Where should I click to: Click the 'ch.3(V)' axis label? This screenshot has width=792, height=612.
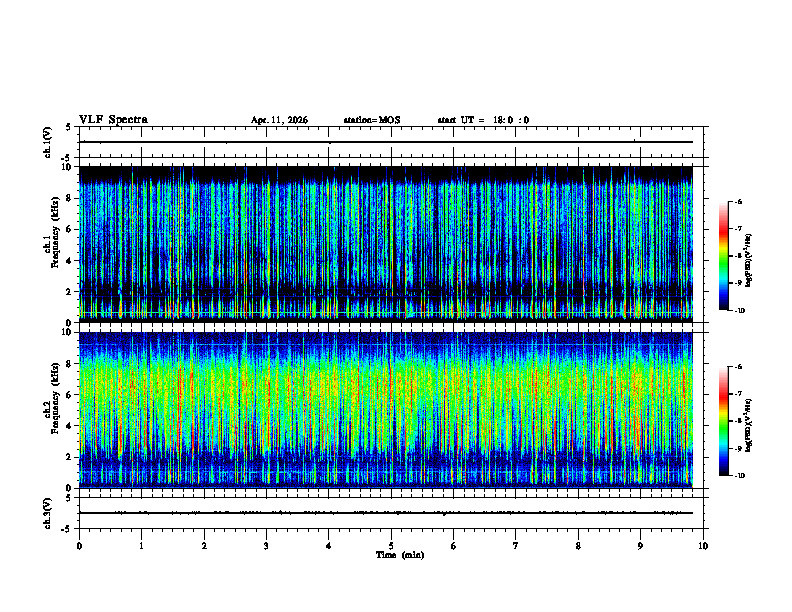tap(48, 514)
